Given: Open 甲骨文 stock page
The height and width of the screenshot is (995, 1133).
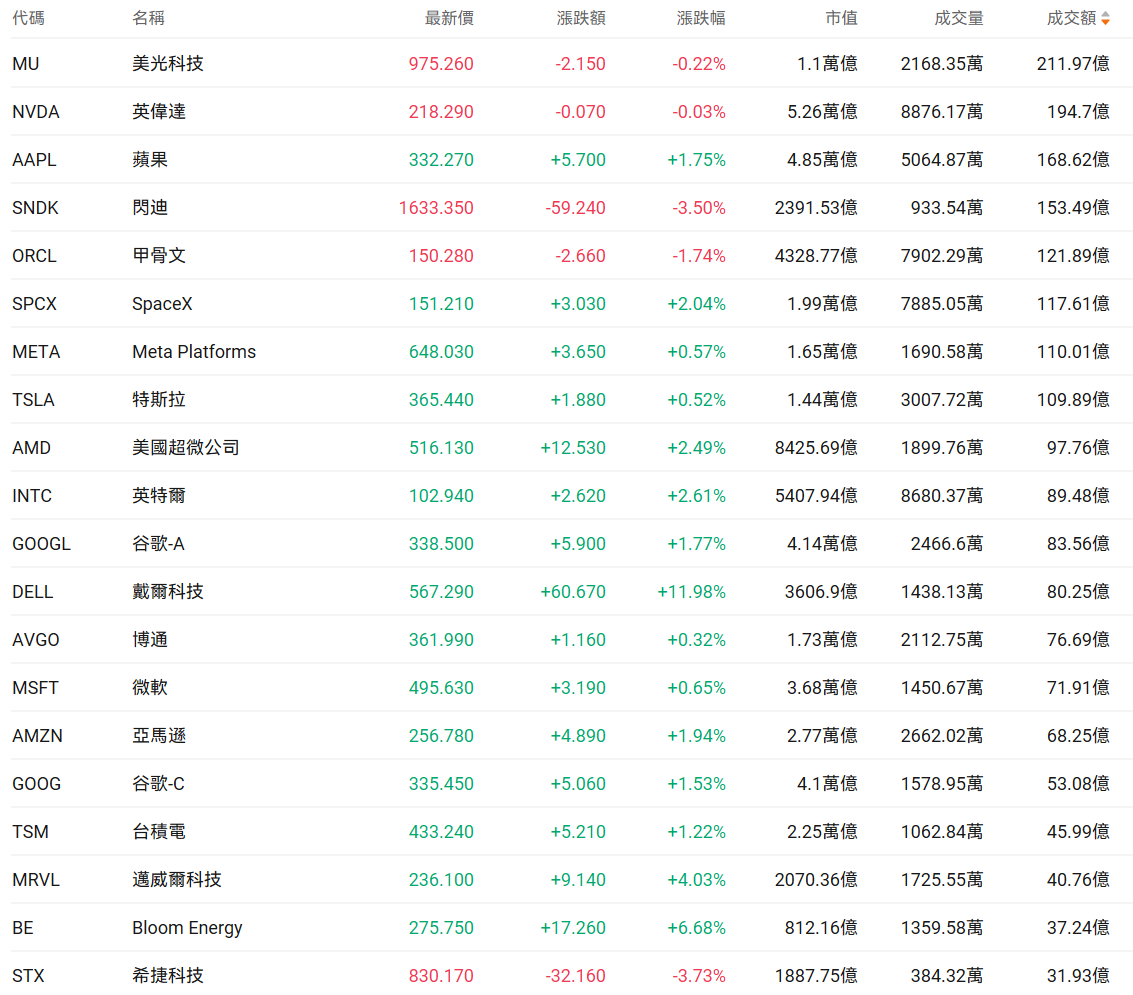Looking at the screenshot, I should pyautogui.click(x=159, y=255).
